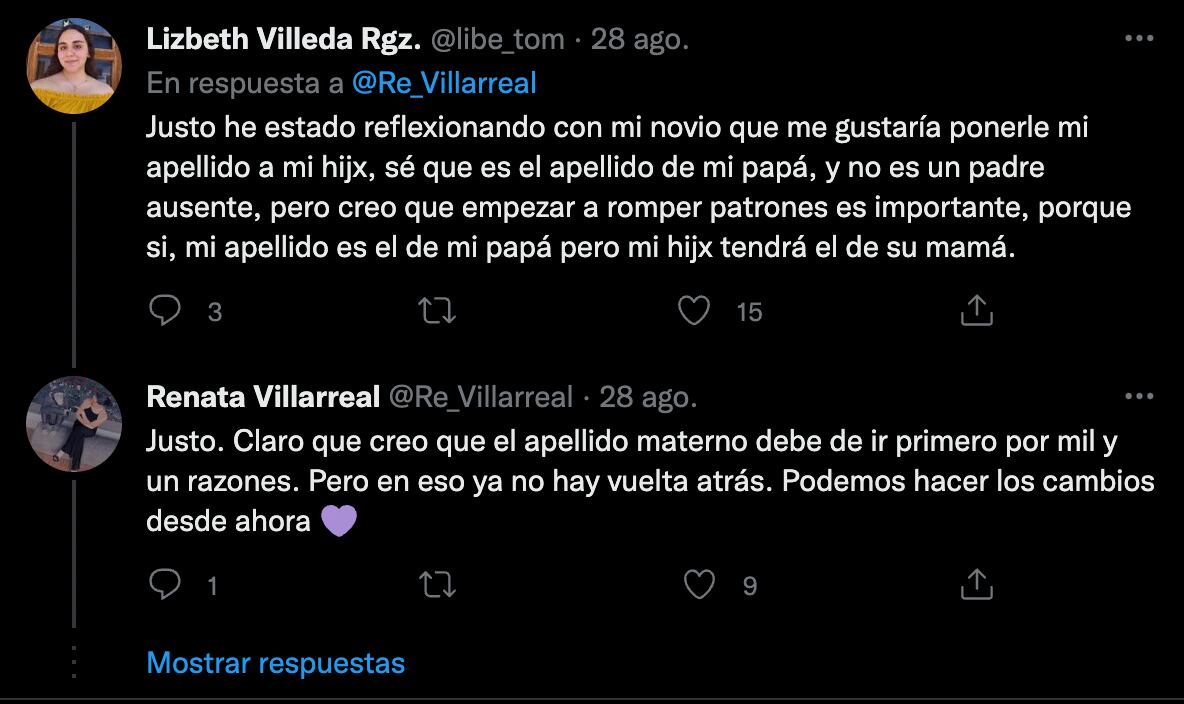Open more options on Renata's tweet

1139,396
